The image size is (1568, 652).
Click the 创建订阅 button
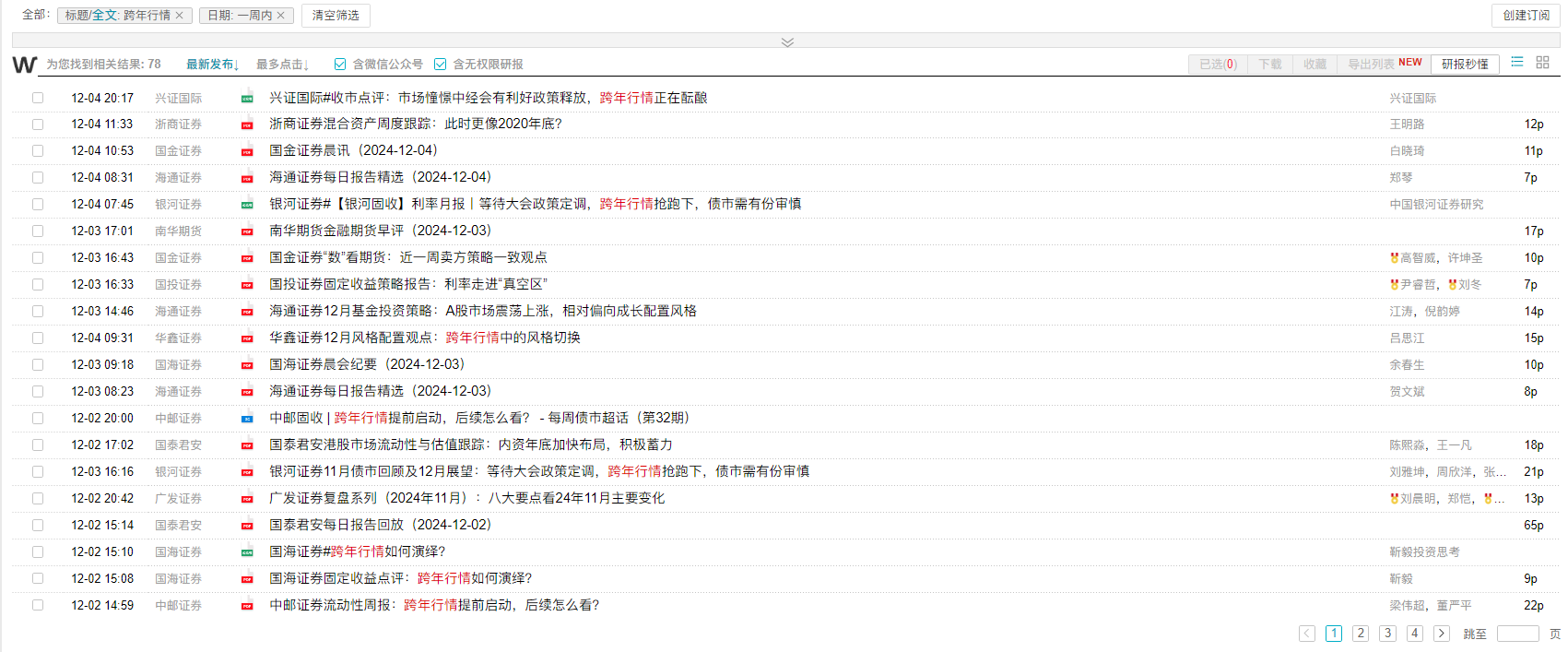click(1526, 16)
